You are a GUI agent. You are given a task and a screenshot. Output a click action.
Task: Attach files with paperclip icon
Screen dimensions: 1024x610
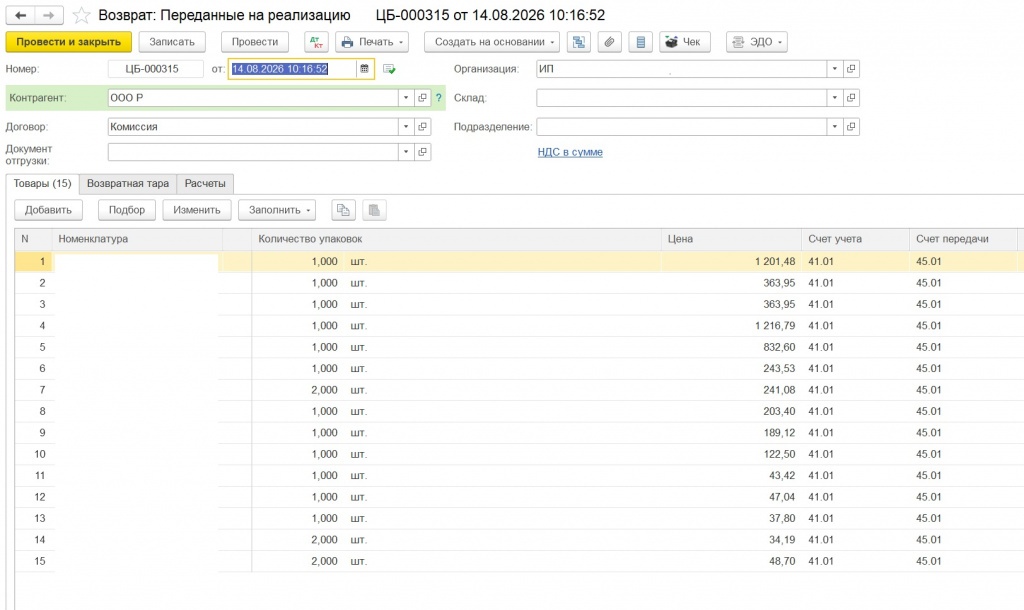[609, 42]
